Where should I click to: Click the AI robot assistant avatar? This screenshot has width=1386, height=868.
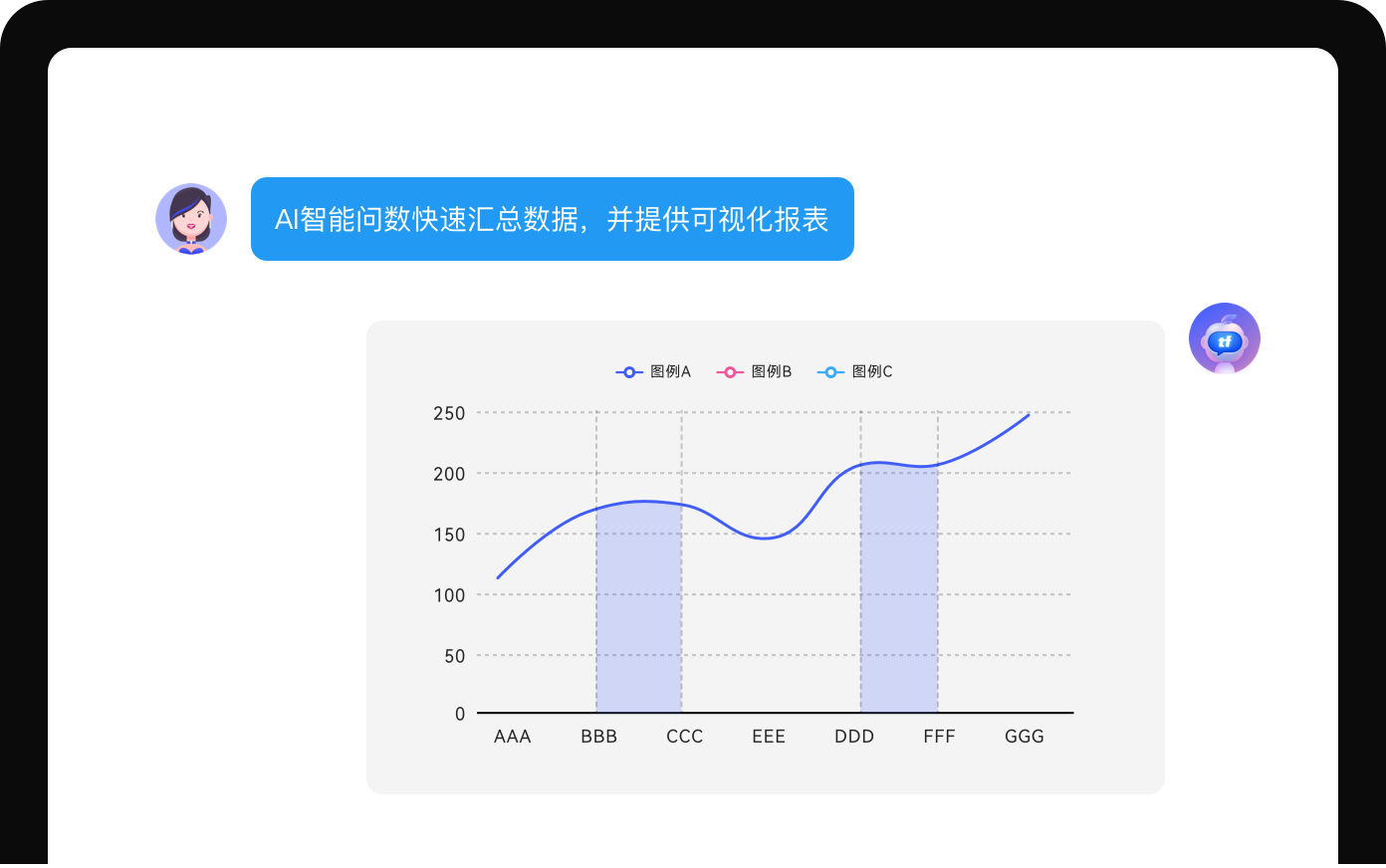pos(1224,338)
